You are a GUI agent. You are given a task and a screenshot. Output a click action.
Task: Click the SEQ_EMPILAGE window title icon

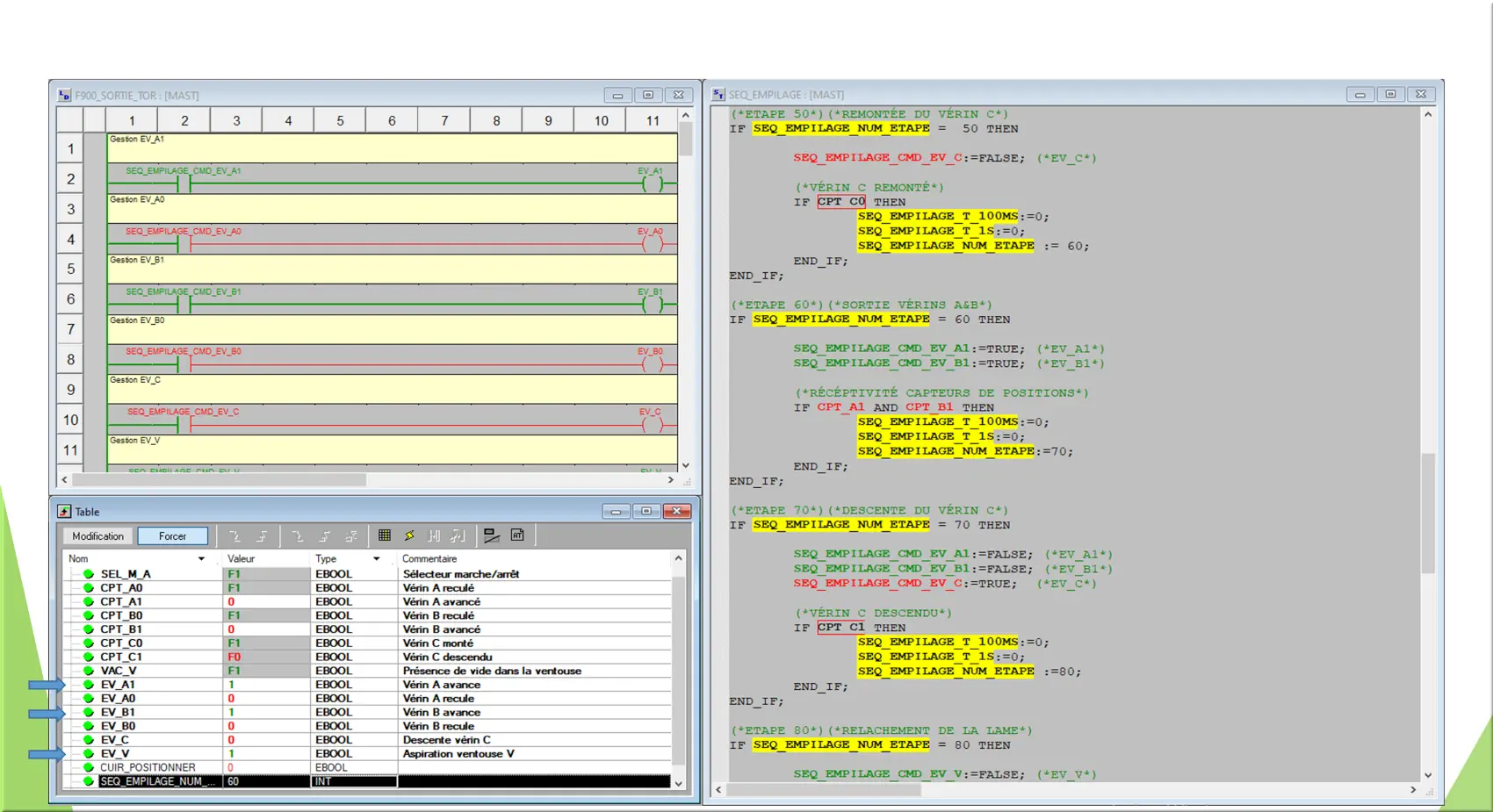[718, 95]
